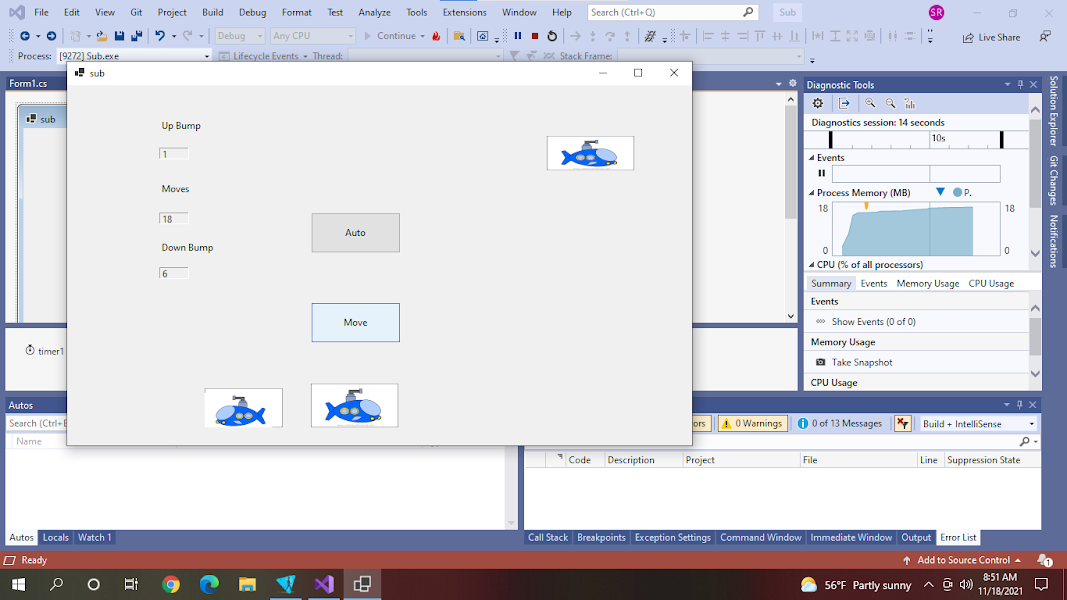Switch to the Memory Usage tab in Diagnostic Tools

coord(928,284)
